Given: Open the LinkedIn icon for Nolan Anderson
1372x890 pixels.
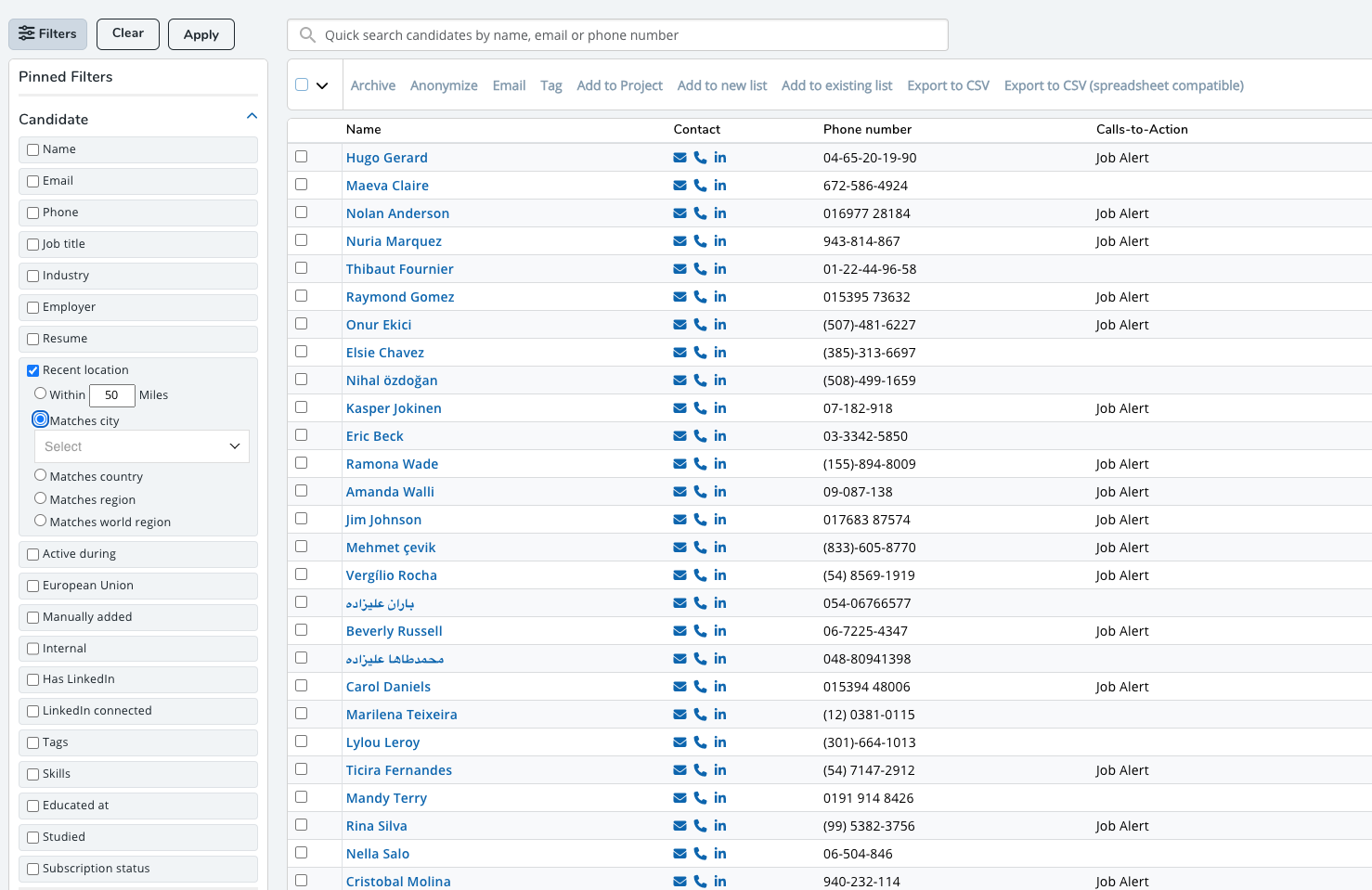Looking at the screenshot, I should [720, 213].
